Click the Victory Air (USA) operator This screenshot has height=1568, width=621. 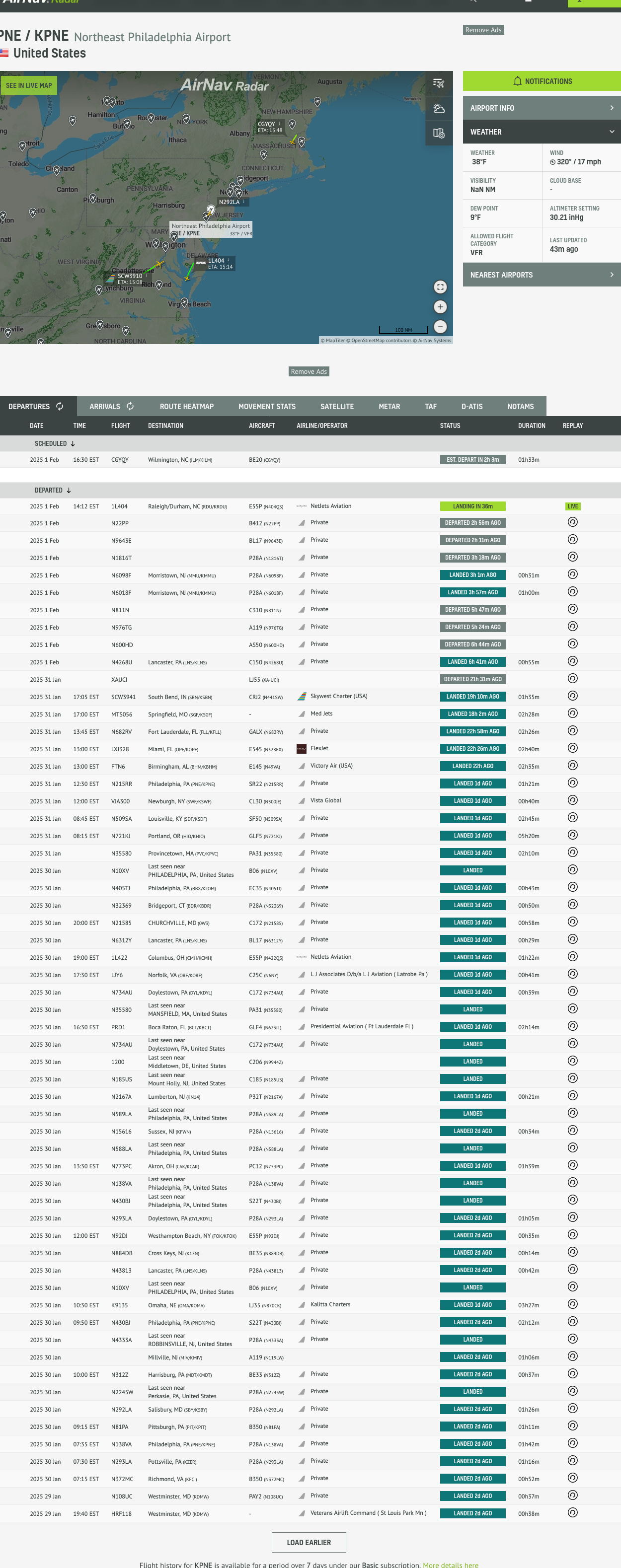[x=331, y=766]
